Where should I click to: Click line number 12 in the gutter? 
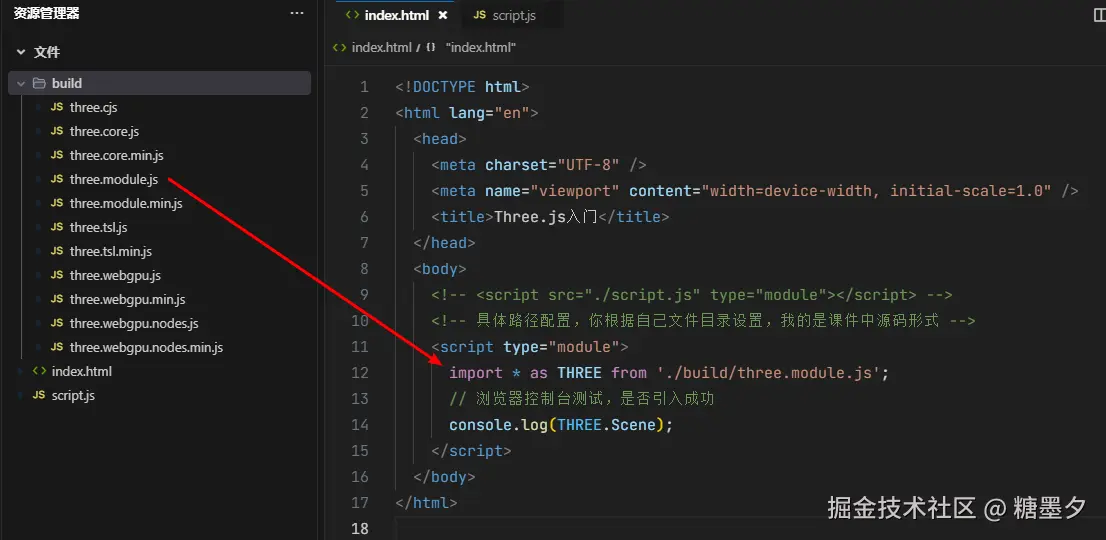tap(360, 373)
